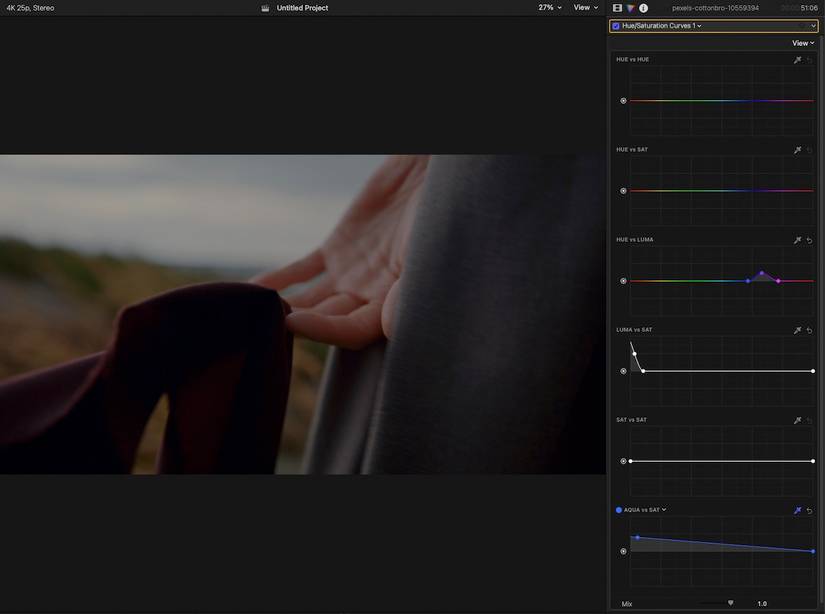
Task: Click the info icon above the curves panel
Action: 641,7
